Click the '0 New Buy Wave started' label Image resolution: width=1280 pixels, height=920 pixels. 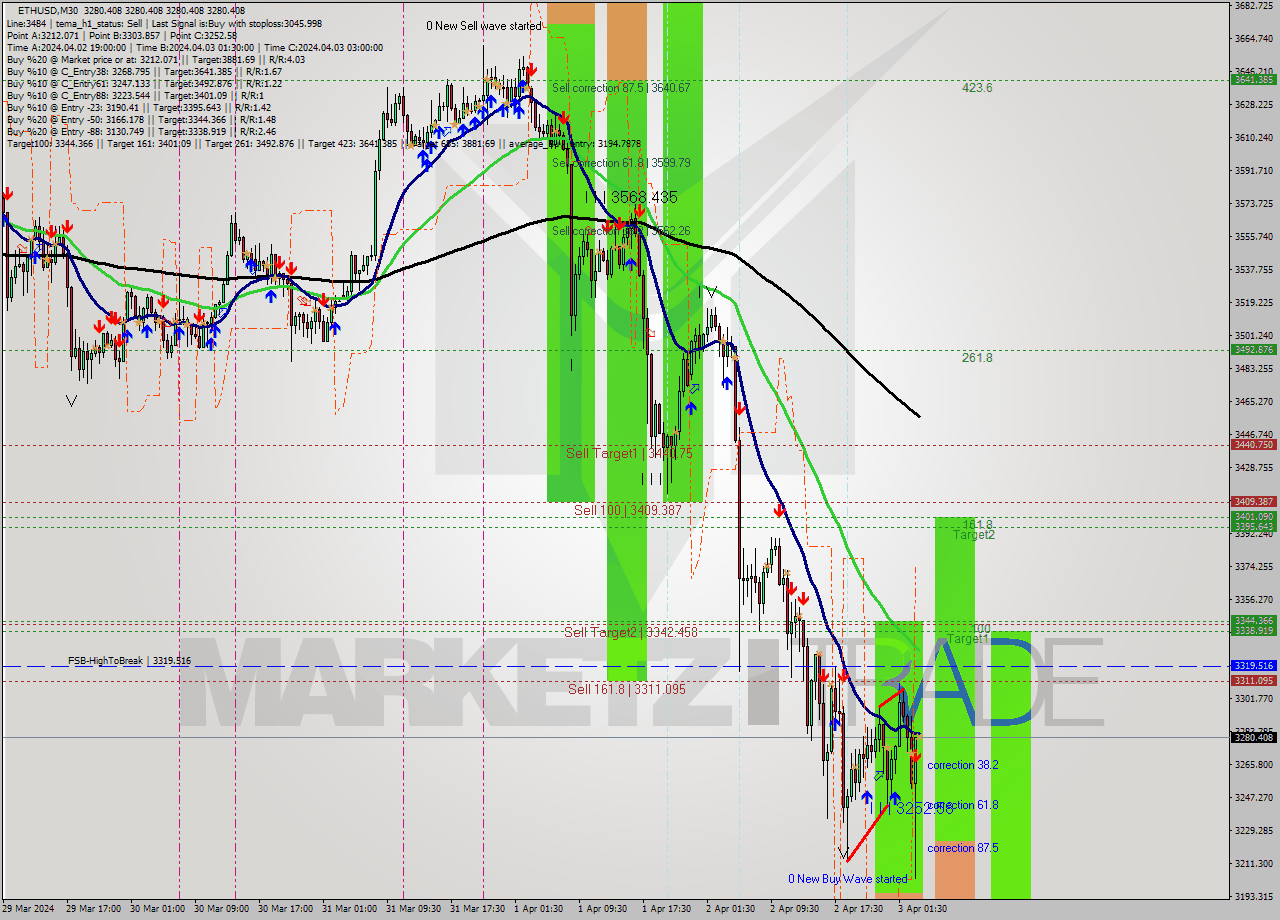pyautogui.click(x=847, y=879)
